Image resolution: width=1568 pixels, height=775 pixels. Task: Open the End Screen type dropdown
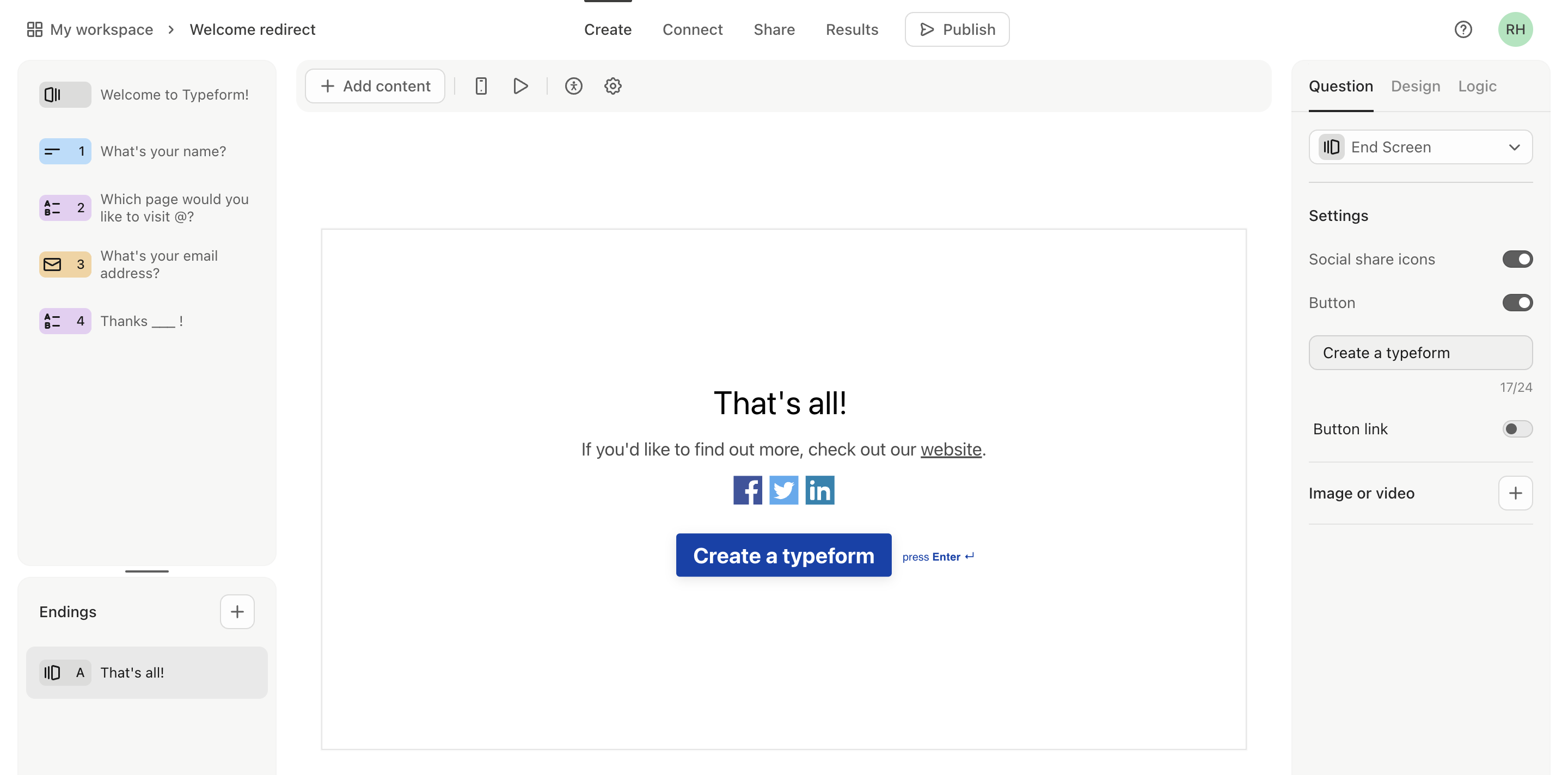pyautogui.click(x=1420, y=146)
